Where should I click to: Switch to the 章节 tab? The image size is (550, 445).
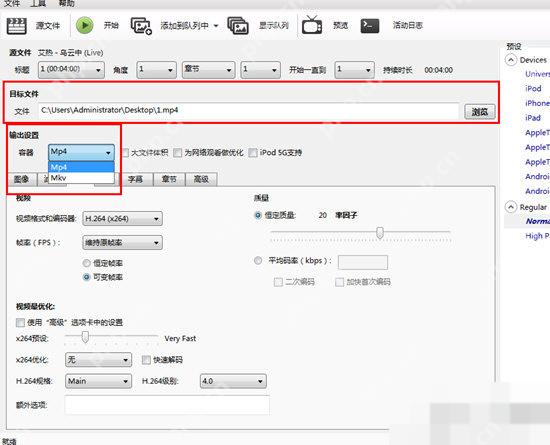tap(169, 179)
